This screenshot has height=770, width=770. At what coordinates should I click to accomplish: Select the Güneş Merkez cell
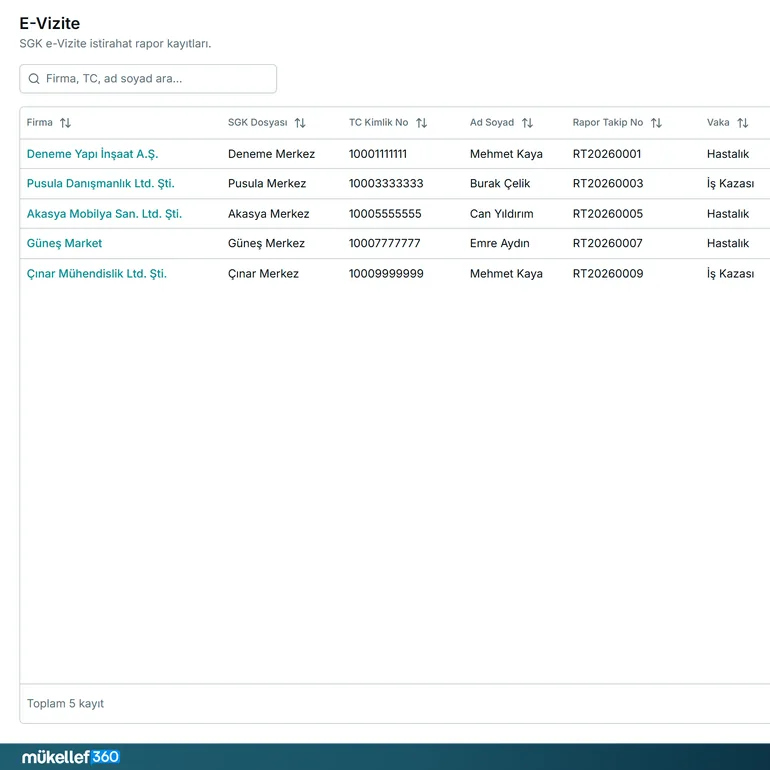pyautogui.click(x=266, y=243)
